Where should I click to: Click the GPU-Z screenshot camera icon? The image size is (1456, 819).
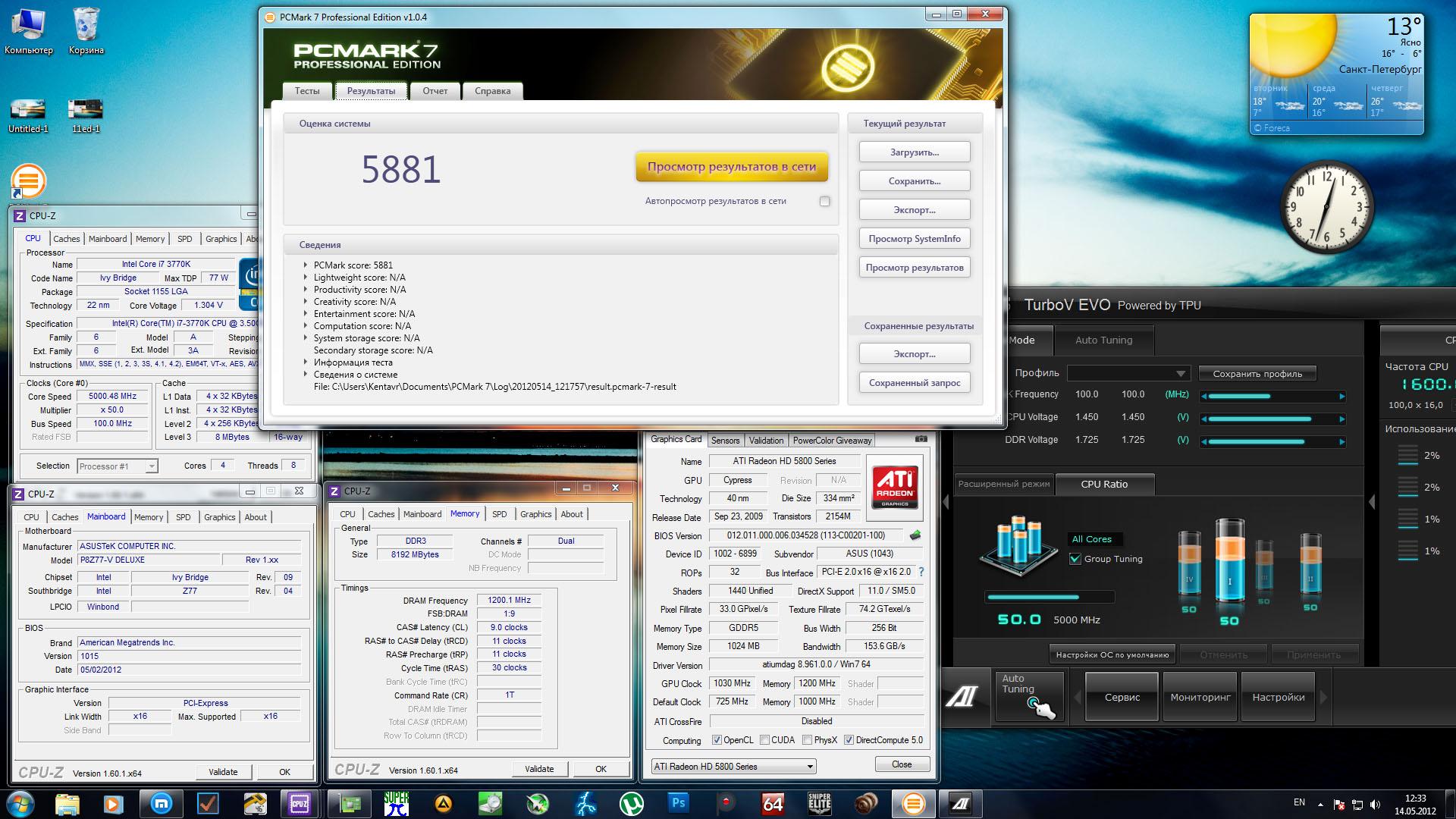tap(921, 439)
